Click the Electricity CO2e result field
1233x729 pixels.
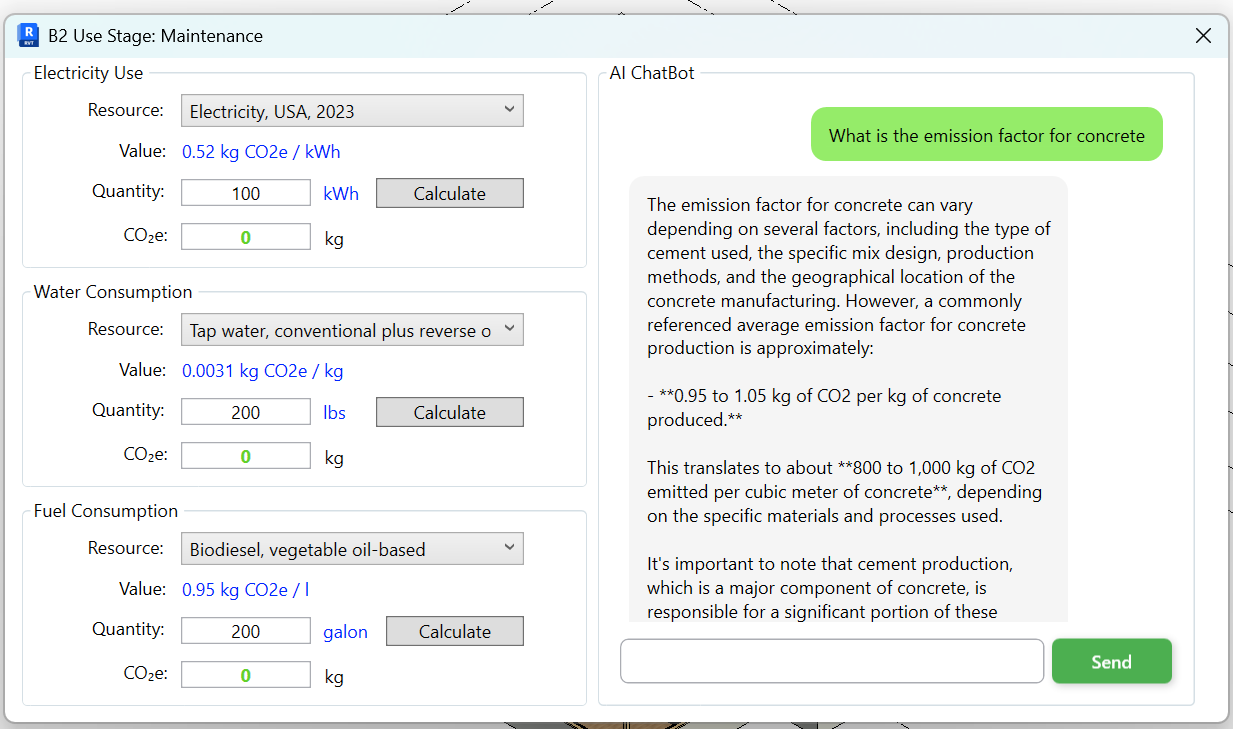pyautogui.click(x=246, y=237)
